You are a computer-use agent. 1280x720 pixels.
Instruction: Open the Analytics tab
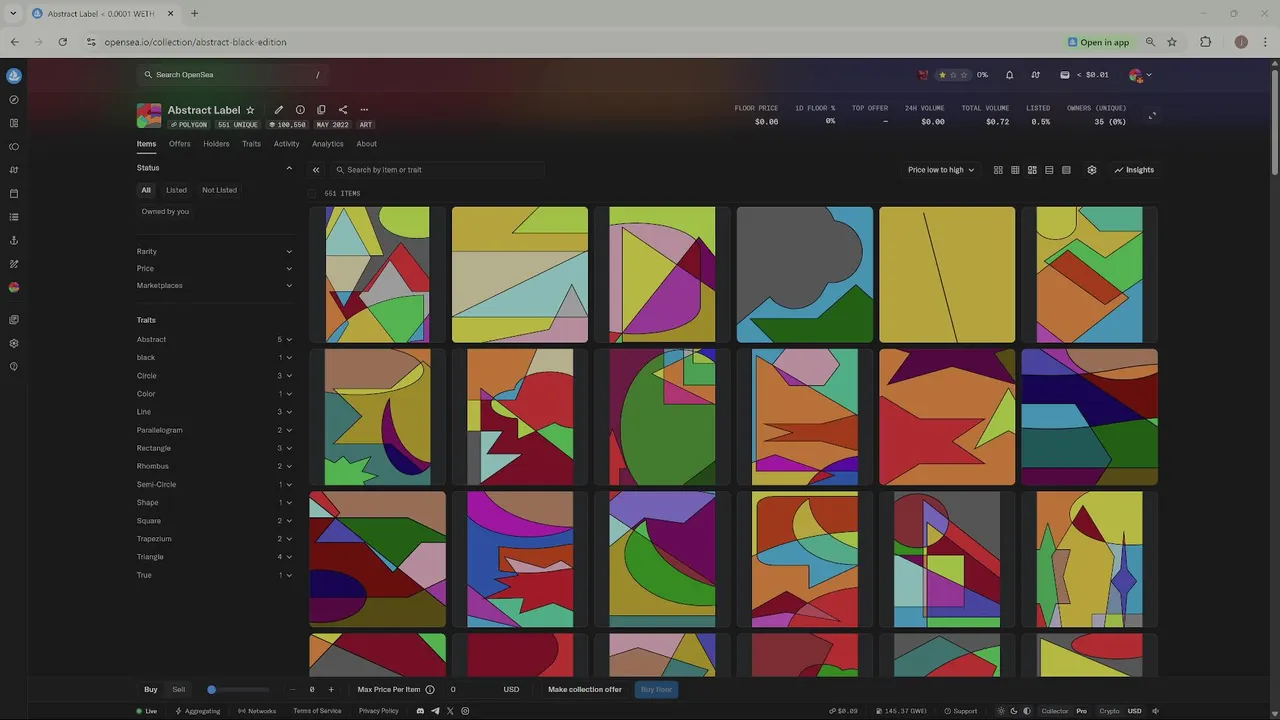tap(327, 144)
